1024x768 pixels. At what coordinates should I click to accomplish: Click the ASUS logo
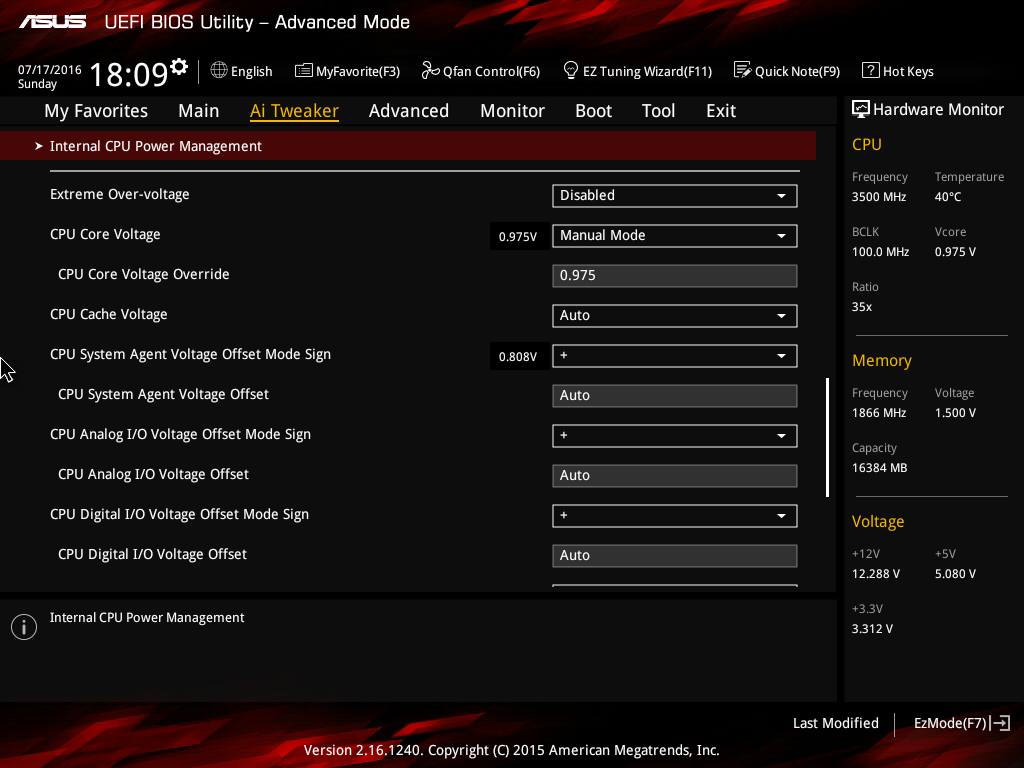(52, 22)
